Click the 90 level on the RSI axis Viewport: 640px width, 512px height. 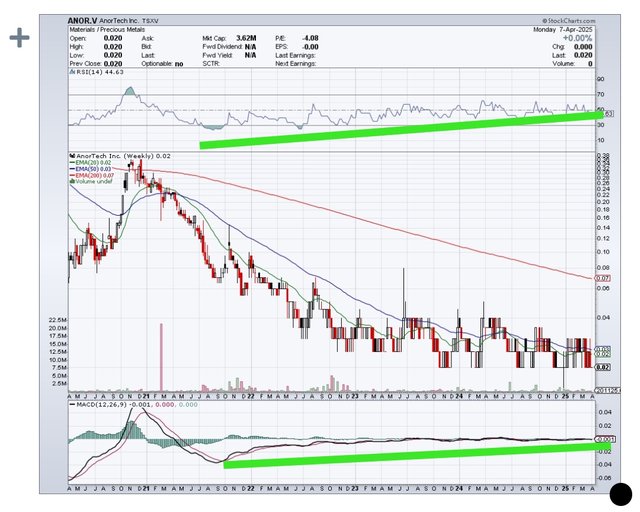[600, 79]
